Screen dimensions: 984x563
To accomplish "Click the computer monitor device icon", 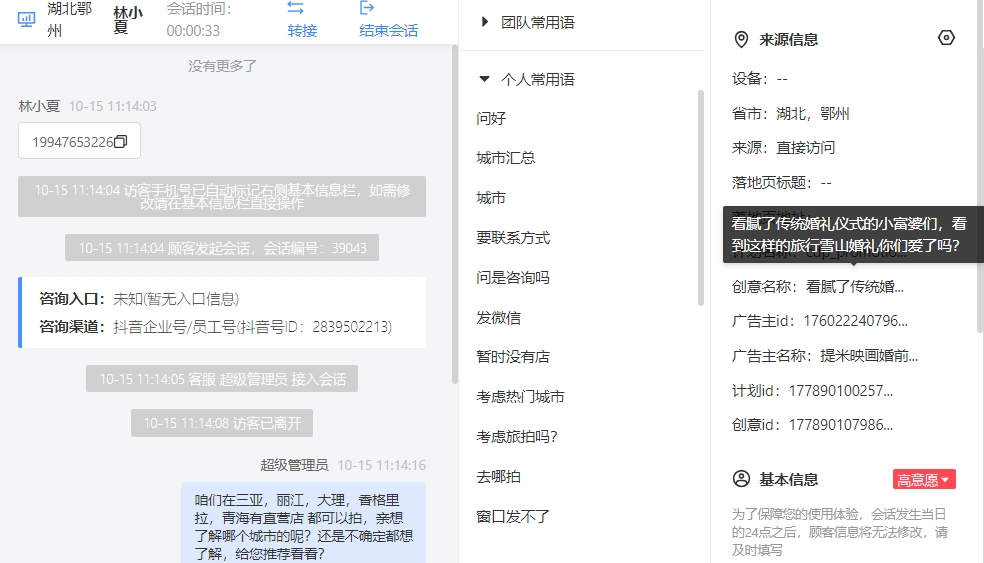I will pos(26,19).
